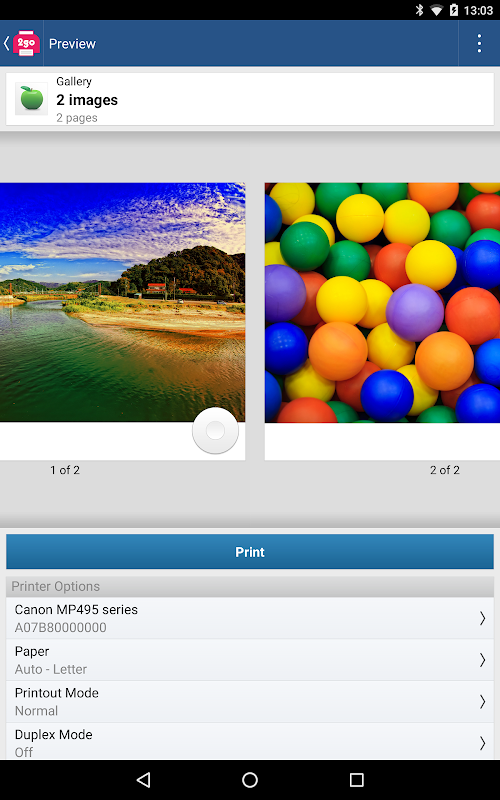The height and width of the screenshot is (800, 500).
Task: Tap the Wi-Fi signal status icon
Action: pyautogui.click(x=436, y=10)
